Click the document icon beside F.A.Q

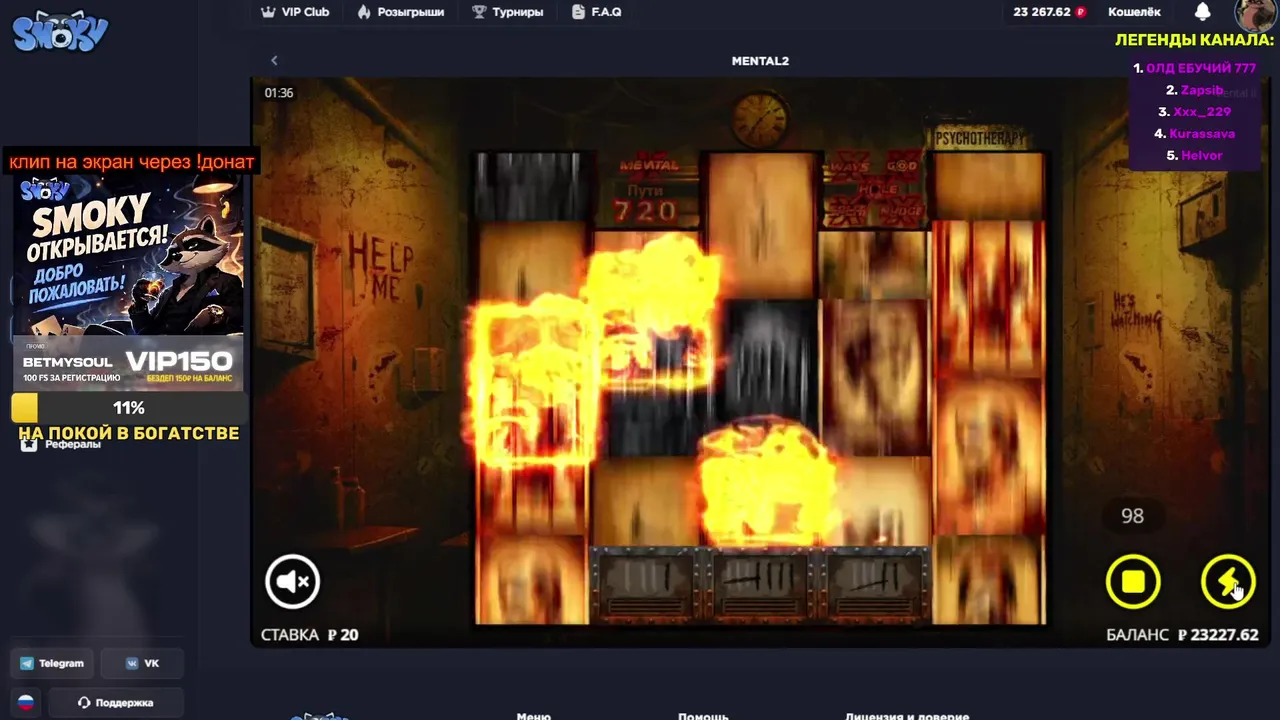pyautogui.click(x=578, y=12)
